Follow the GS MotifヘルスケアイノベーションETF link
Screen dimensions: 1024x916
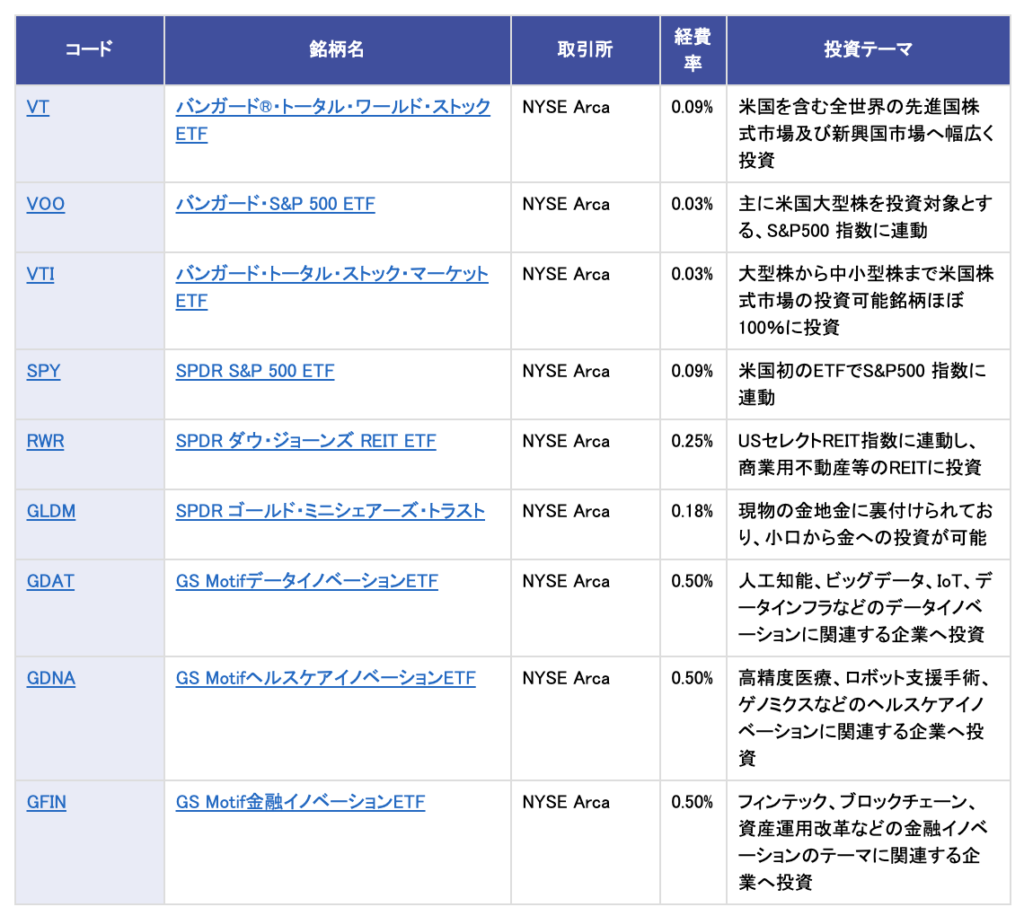pos(325,678)
